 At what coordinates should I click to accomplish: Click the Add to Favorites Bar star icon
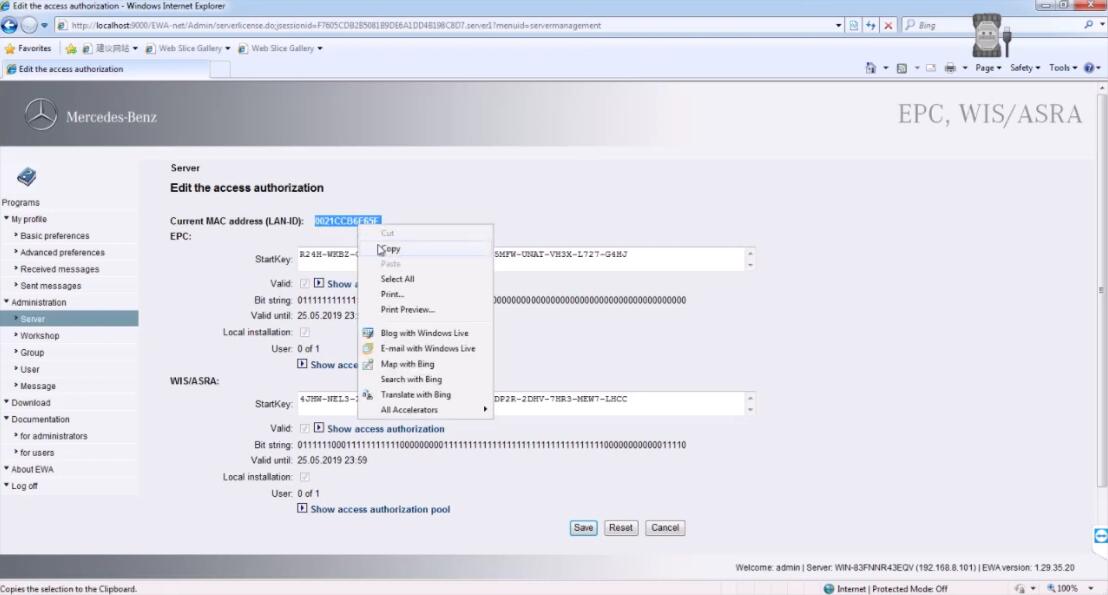(x=71, y=49)
